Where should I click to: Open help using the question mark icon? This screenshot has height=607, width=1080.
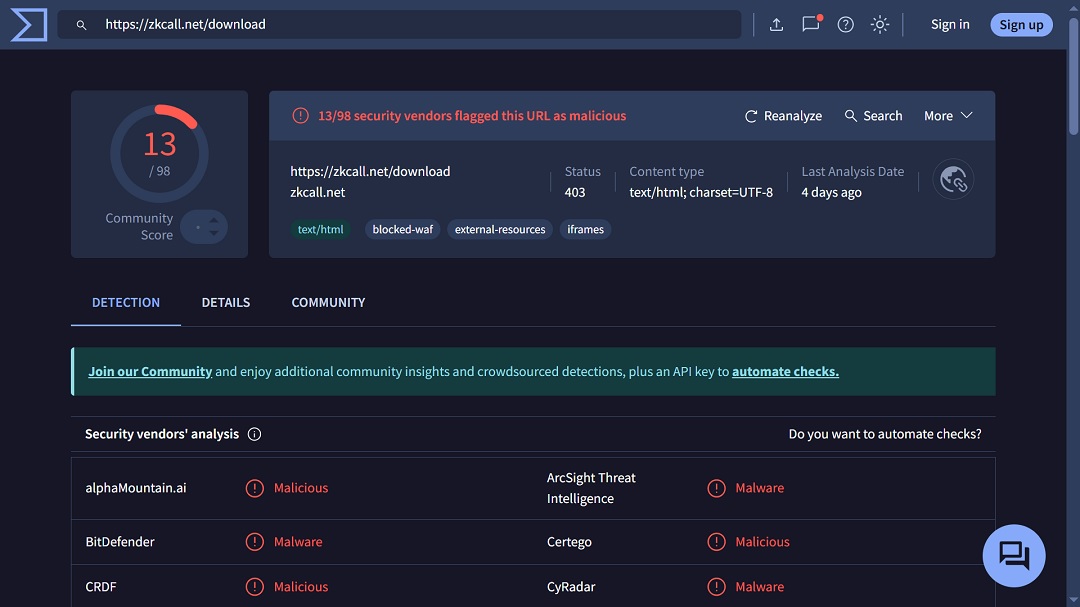point(845,24)
